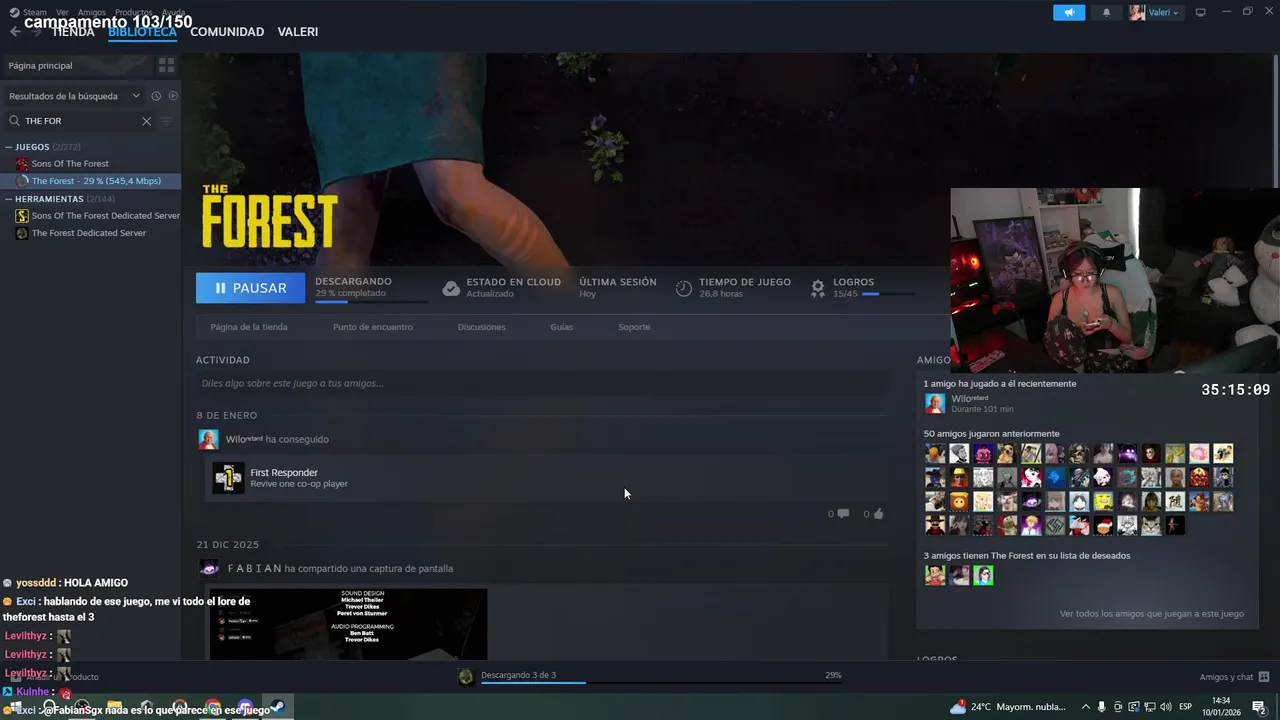Open the Logros gear icon

818,288
